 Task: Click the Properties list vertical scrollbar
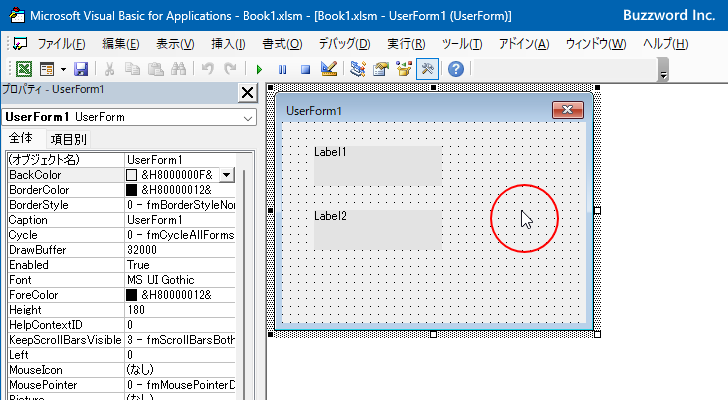pyautogui.click(x=244, y=283)
